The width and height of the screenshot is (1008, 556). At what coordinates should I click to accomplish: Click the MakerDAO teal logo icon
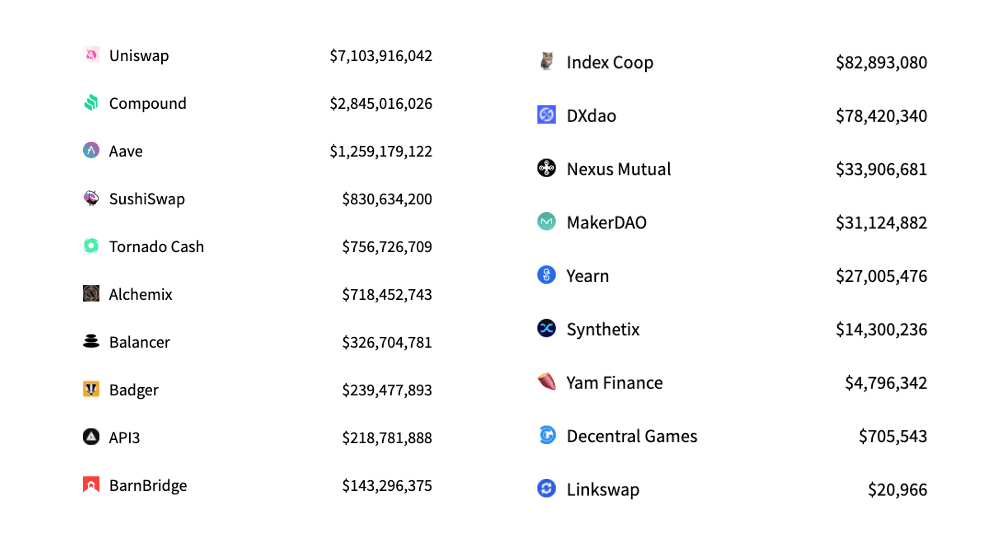click(546, 221)
